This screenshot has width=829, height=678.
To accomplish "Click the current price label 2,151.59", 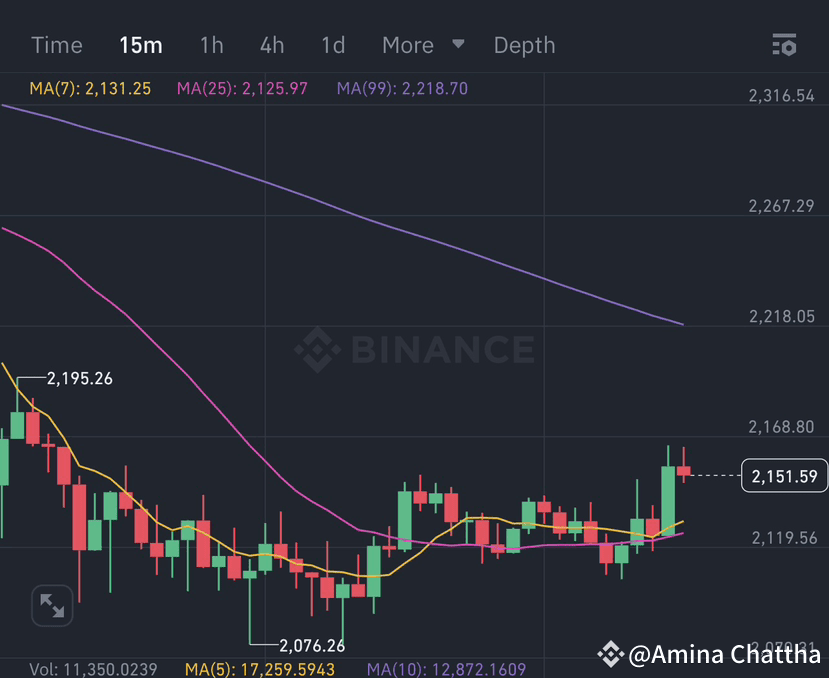I will coord(784,477).
